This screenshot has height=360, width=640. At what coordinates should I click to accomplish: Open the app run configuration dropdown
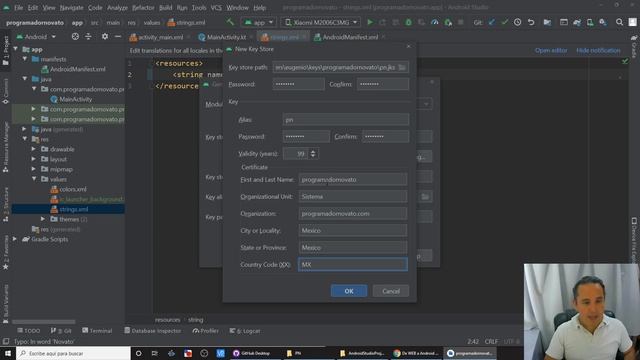click(x=259, y=22)
